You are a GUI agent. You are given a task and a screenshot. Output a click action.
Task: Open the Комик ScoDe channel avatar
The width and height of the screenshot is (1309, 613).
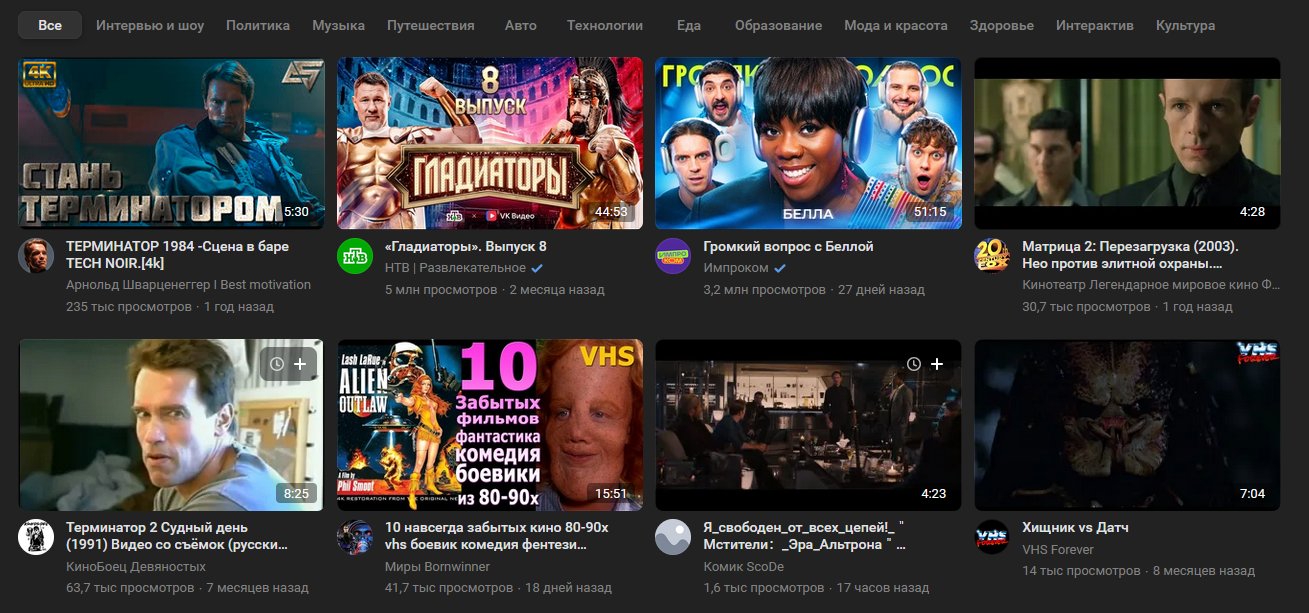click(673, 537)
